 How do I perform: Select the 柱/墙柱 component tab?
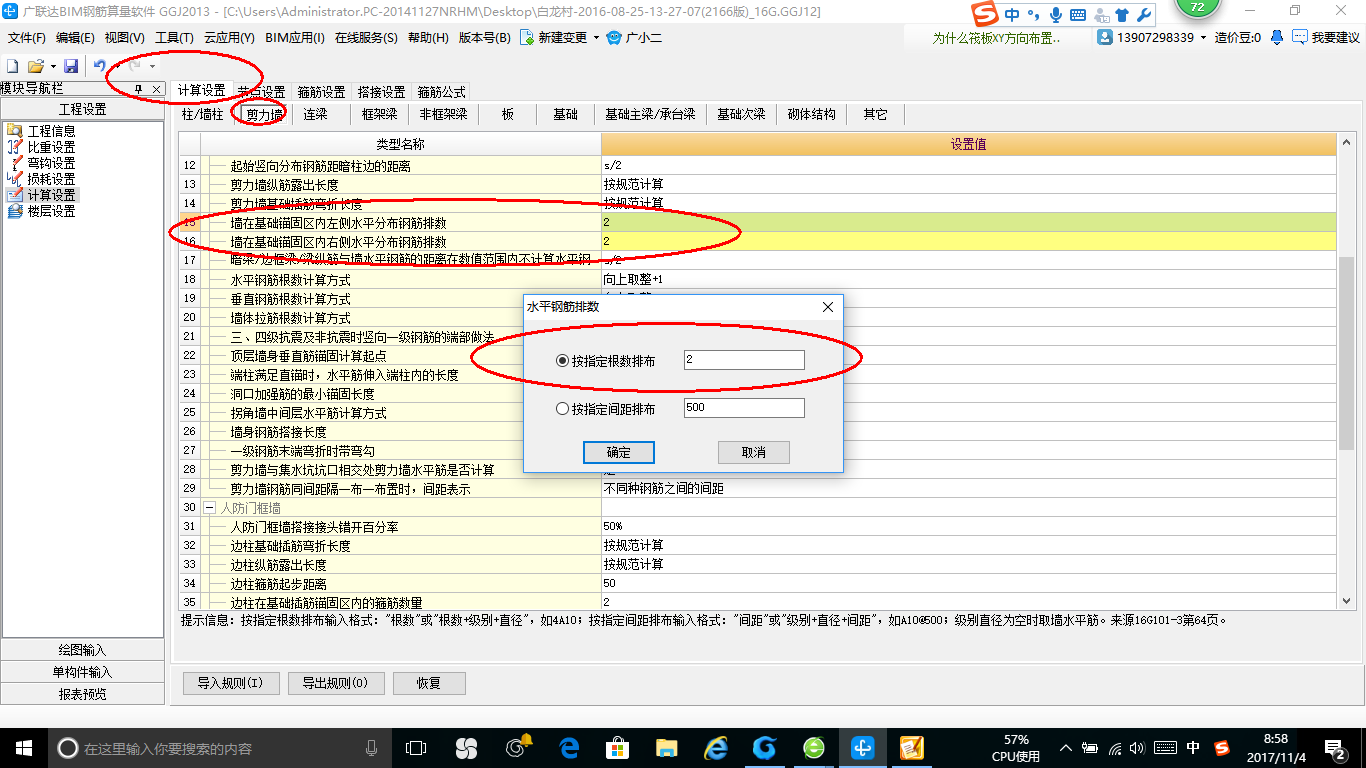tap(202, 114)
